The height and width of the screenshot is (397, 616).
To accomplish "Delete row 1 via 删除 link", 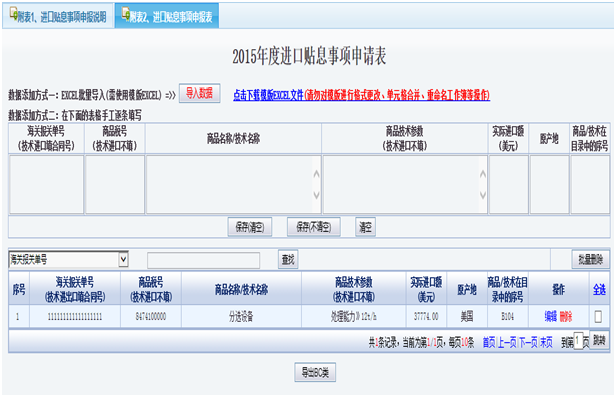I will 566,316.
